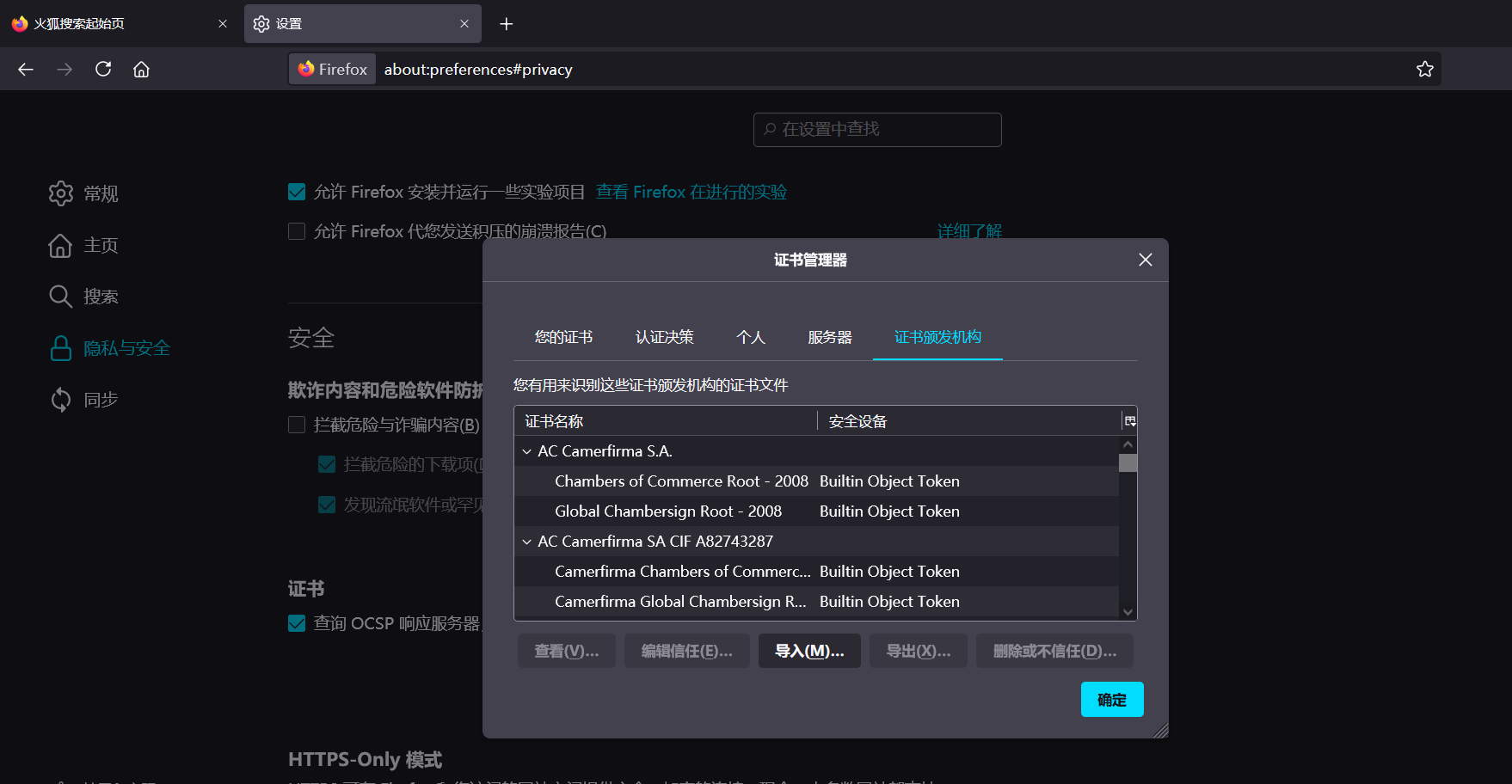Click inside the 在设置中查找 search field
Viewport: 1512px width, 784px height.
[877, 129]
